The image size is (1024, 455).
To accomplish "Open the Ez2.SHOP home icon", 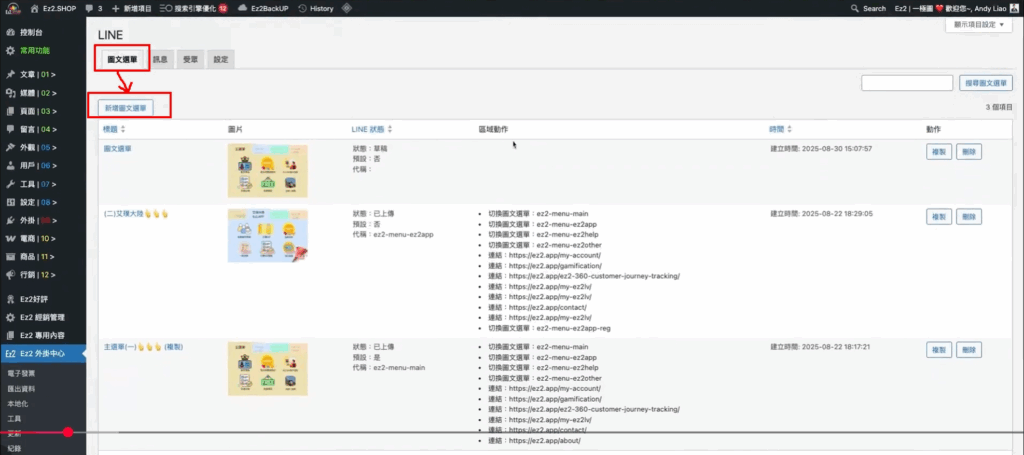I will pyautogui.click(x=34, y=8).
